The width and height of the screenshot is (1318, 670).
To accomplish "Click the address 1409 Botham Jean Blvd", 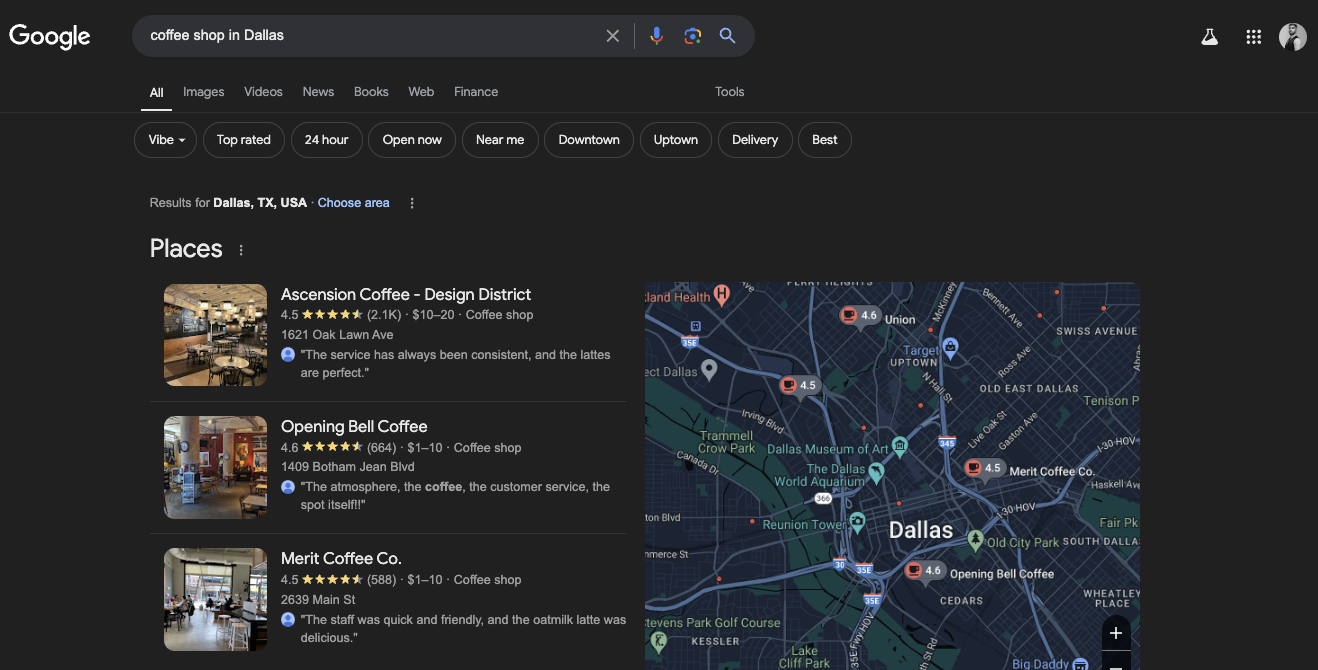I will [x=348, y=467].
